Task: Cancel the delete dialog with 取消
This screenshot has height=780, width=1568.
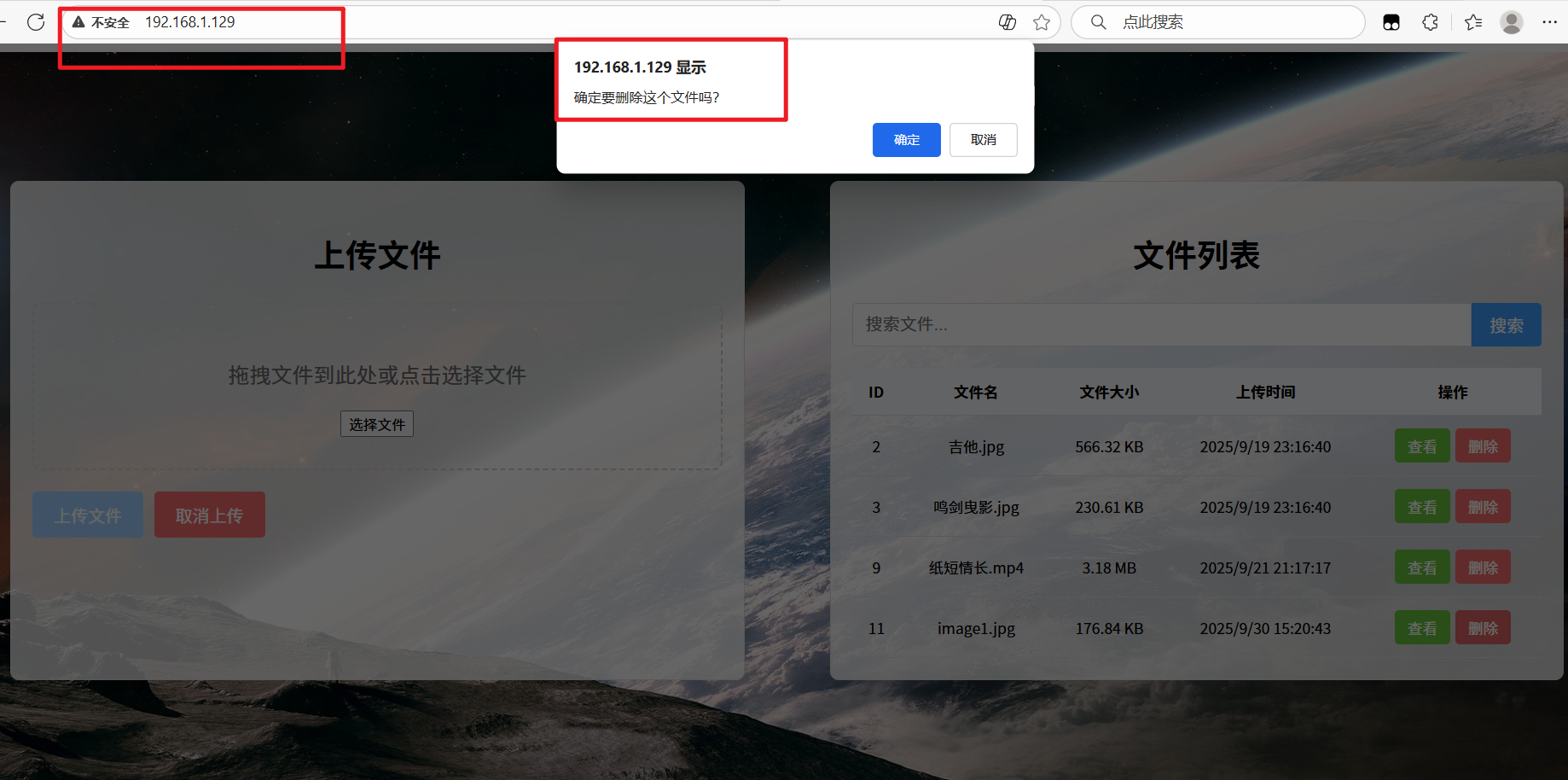Action: pos(983,140)
